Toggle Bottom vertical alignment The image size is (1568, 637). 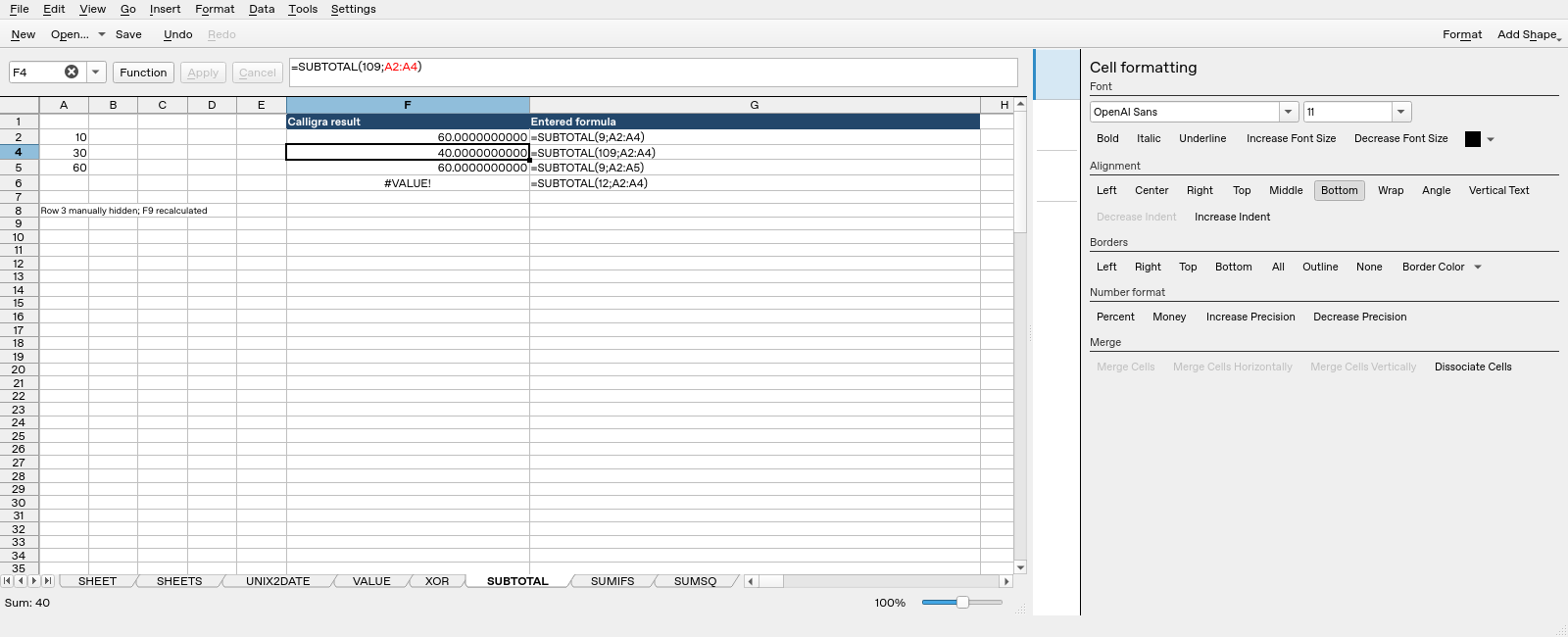click(1339, 191)
